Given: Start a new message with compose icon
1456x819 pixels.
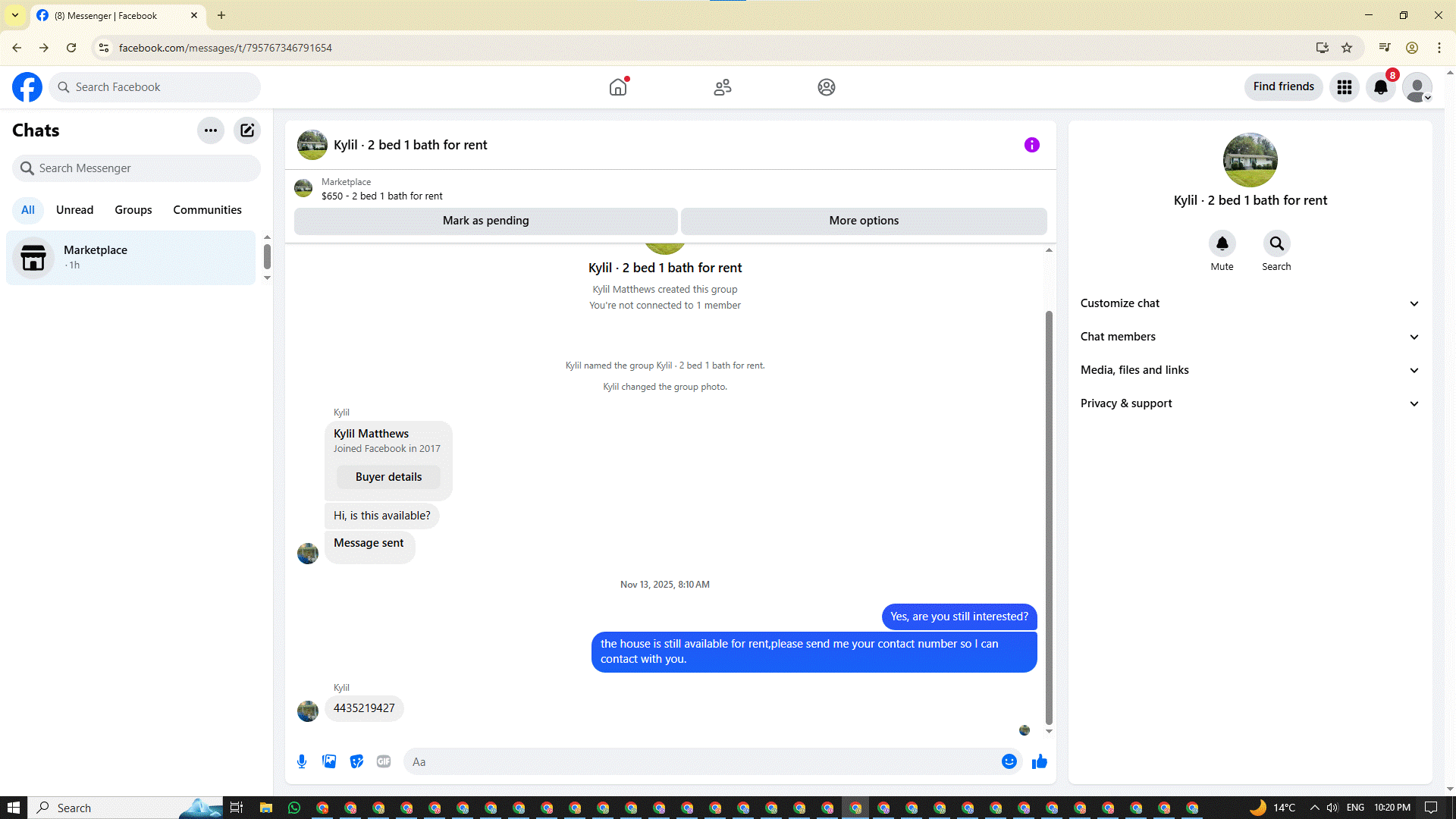Looking at the screenshot, I should pyautogui.click(x=247, y=130).
